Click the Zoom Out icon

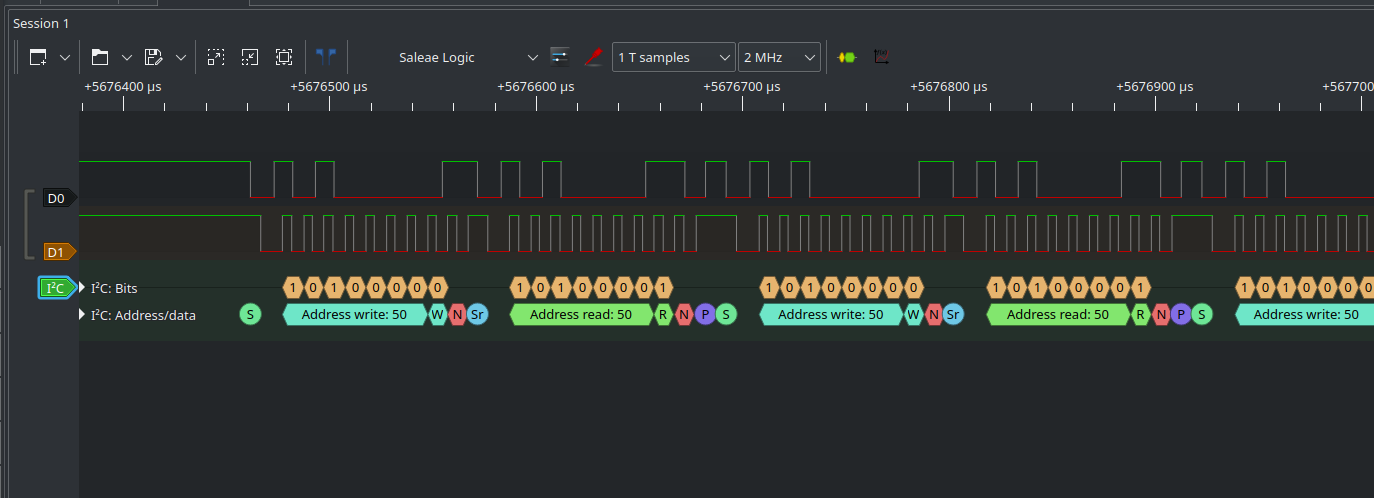(x=250, y=57)
